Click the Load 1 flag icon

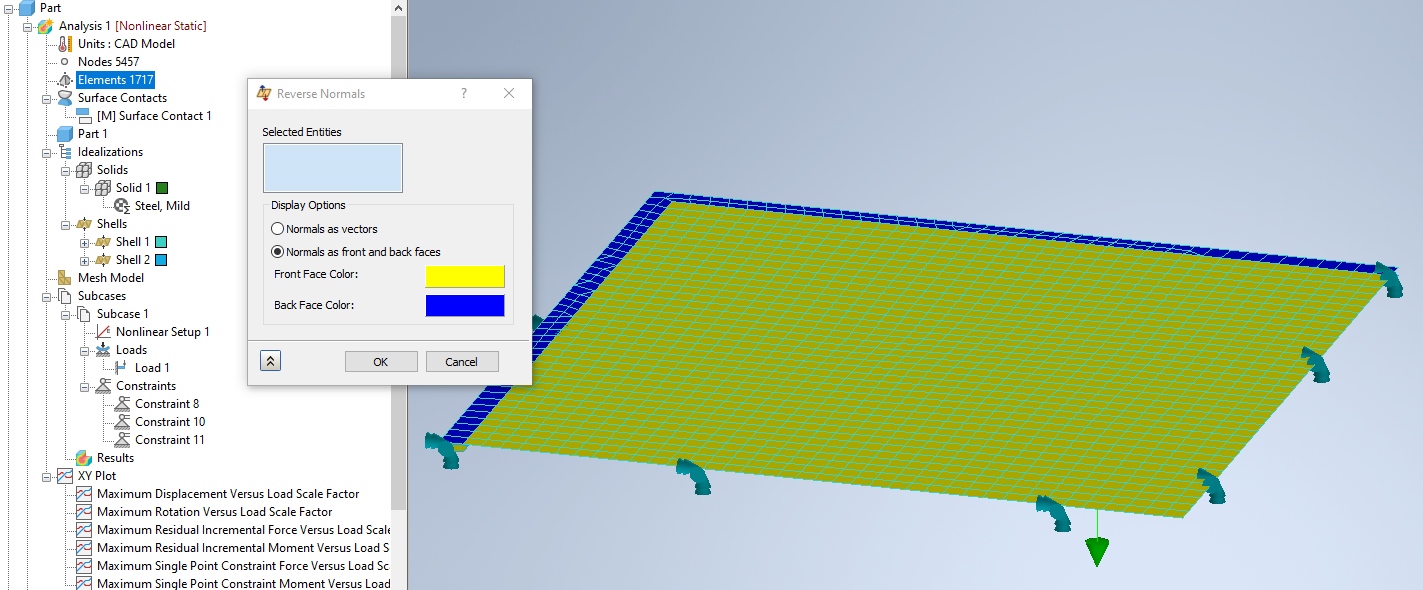coord(122,368)
